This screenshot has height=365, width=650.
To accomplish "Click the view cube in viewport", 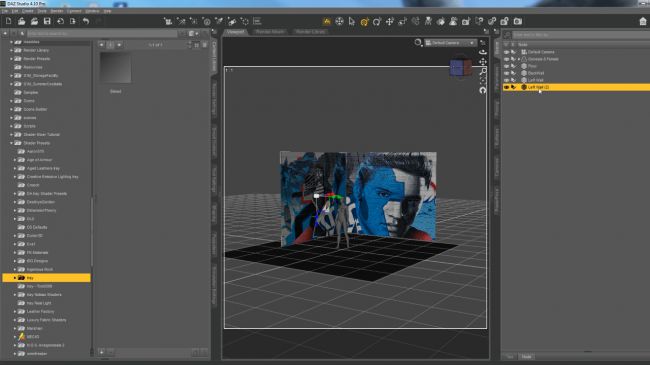I will tap(461, 68).
